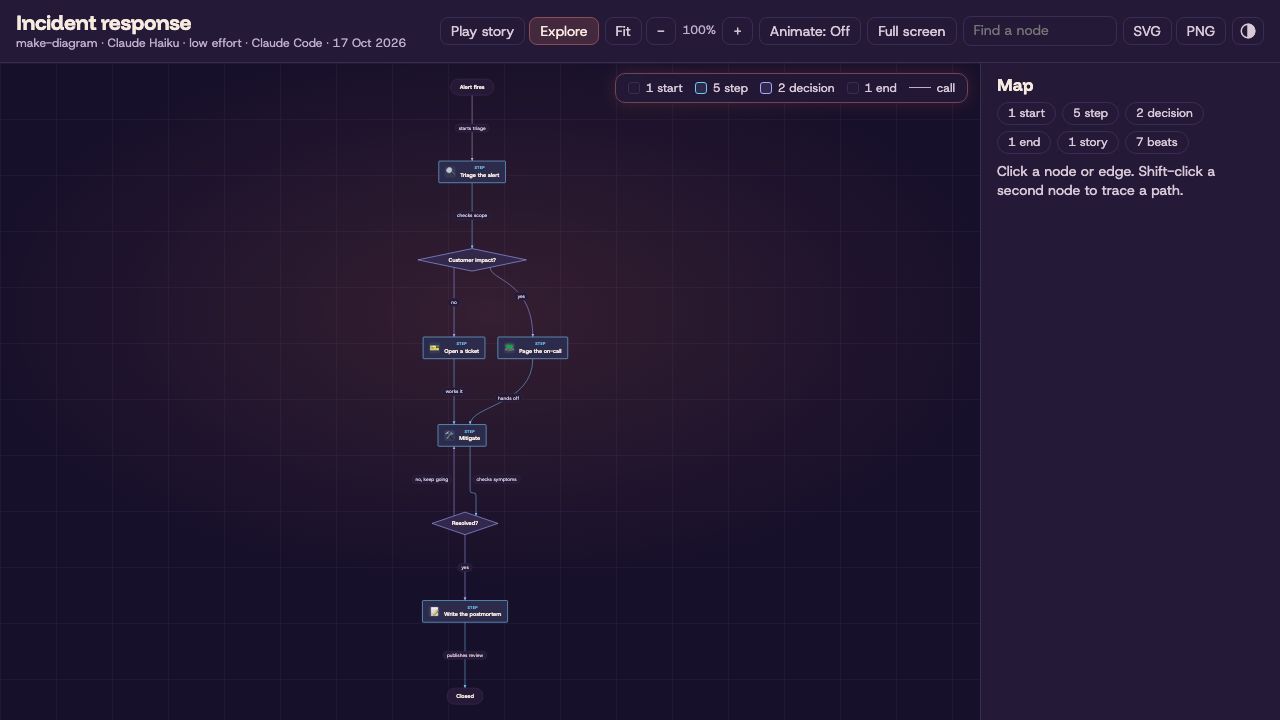
Task: Select the 'Resolved?' decision node
Action: (x=465, y=523)
